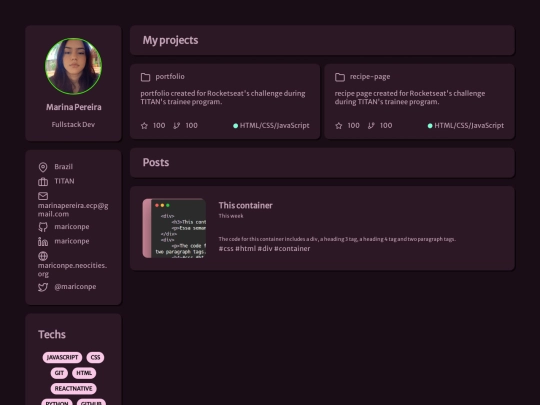Viewport: 540px width, 405px height.
Task: Click the GitHub cat icon
Action: [43, 227]
